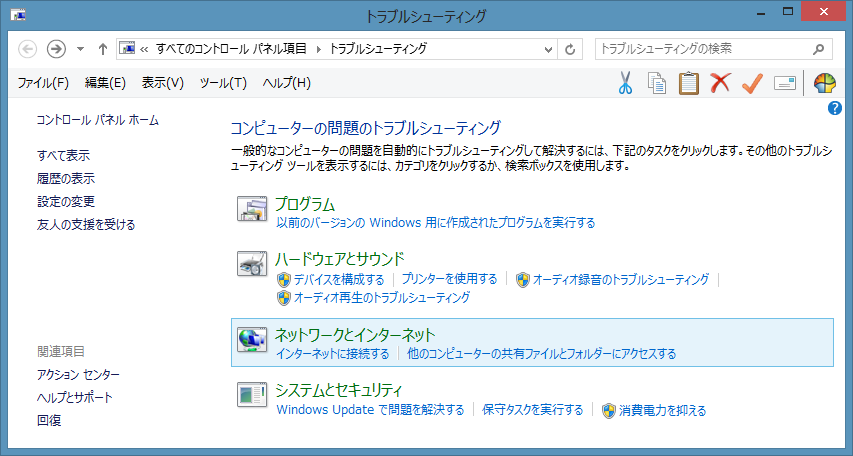Click the システムとセキュリティ category icon
The image size is (853, 456).
pos(252,395)
